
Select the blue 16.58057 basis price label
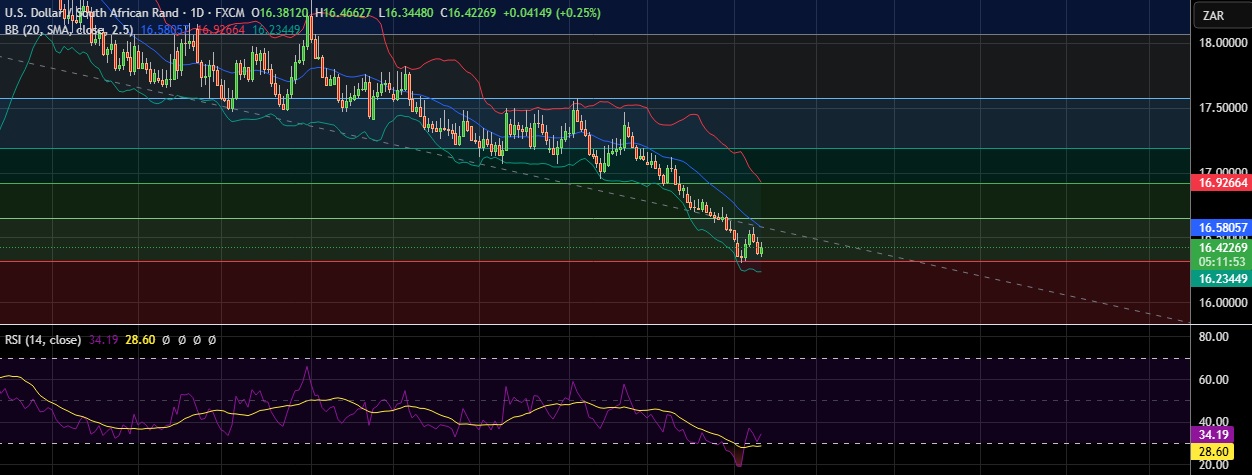click(x=1223, y=228)
